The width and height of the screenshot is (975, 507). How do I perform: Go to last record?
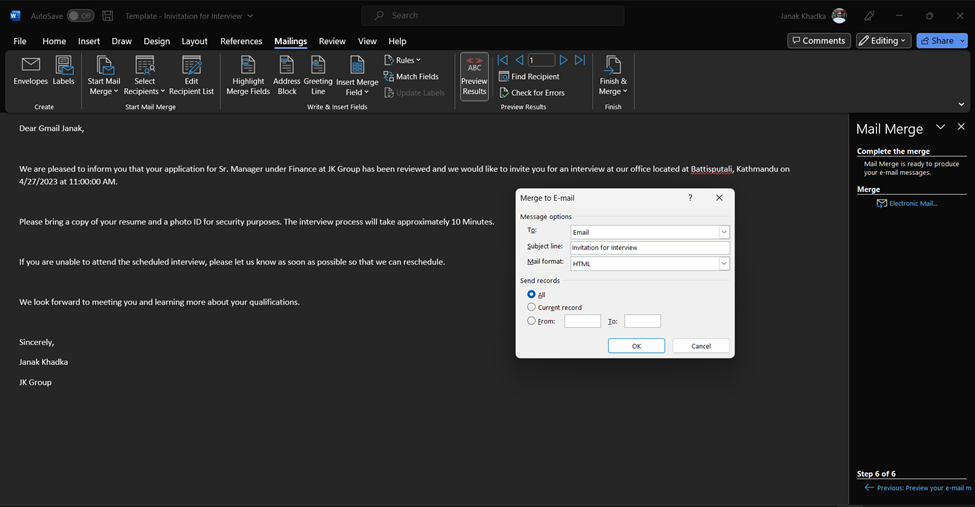point(580,60)
